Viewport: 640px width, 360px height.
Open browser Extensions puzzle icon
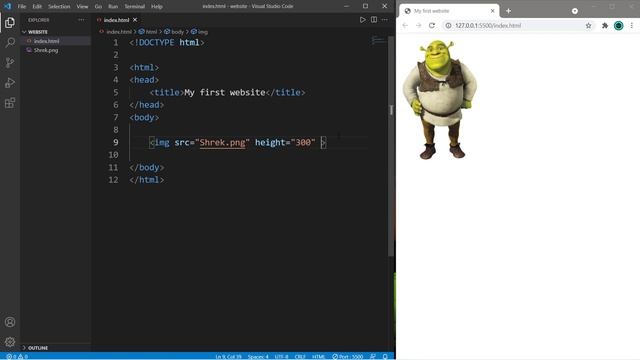(x=605, y=25)
